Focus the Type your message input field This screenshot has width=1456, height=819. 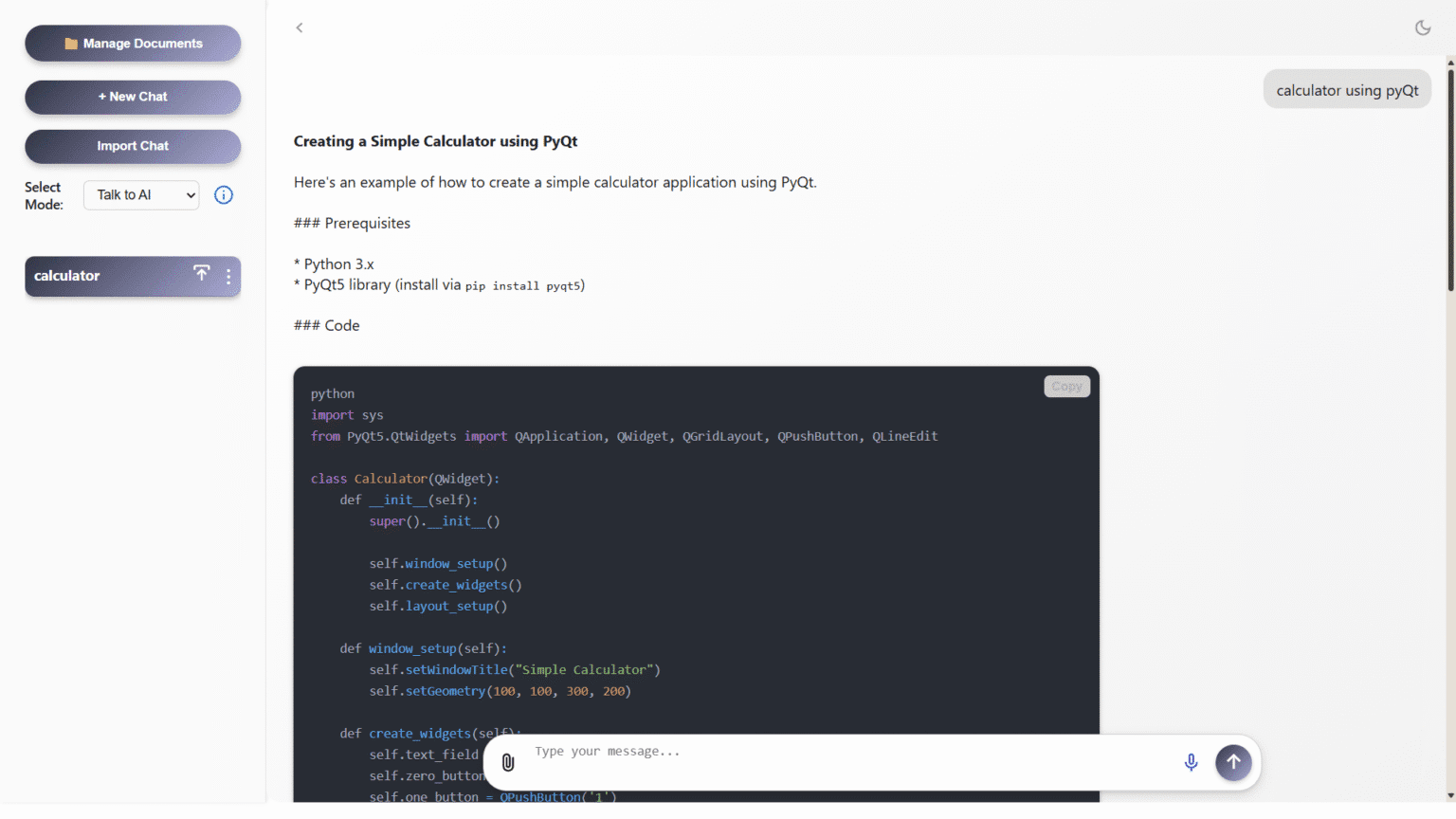point(806,751)
